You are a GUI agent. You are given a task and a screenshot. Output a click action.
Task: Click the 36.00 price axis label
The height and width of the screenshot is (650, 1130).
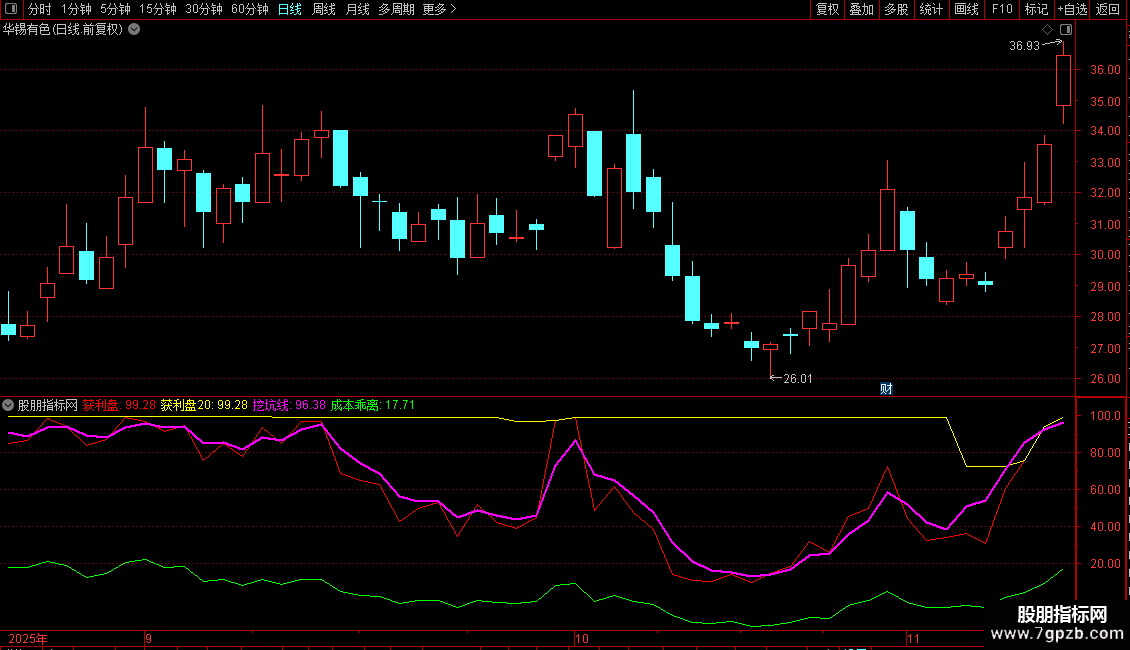tap(1105, 70)
